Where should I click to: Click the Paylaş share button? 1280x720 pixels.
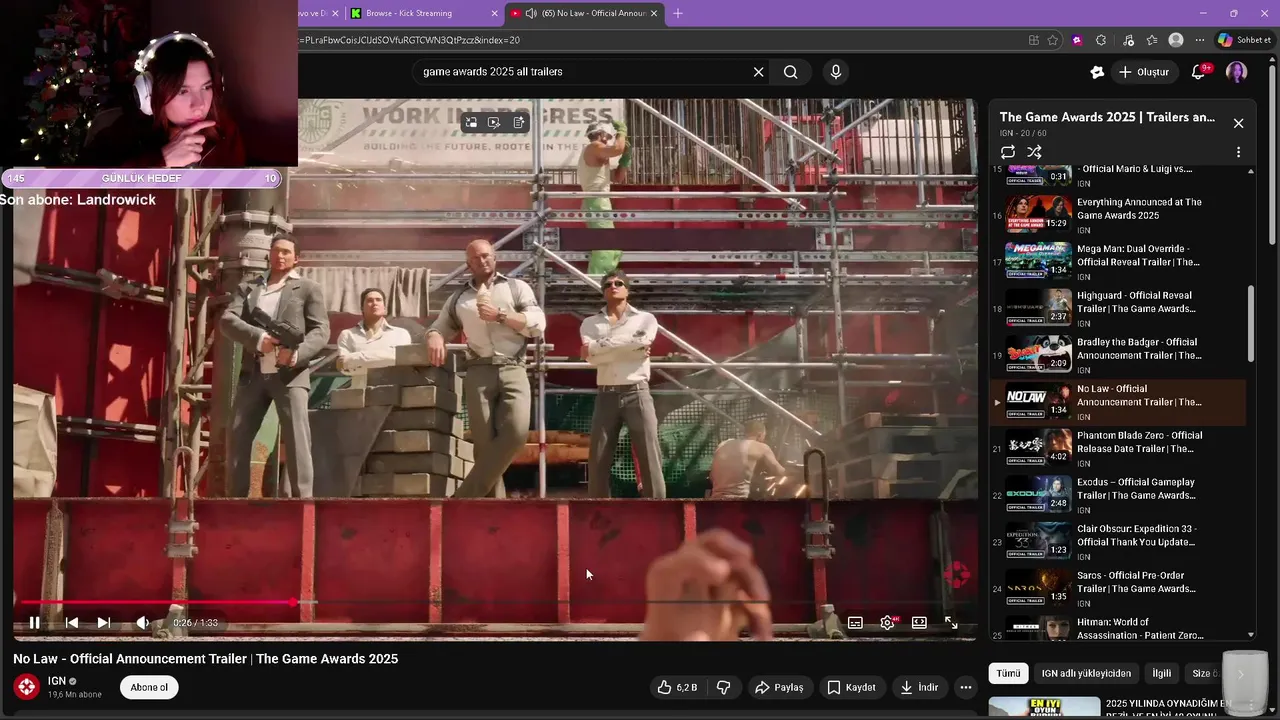(x=780, y=687)
